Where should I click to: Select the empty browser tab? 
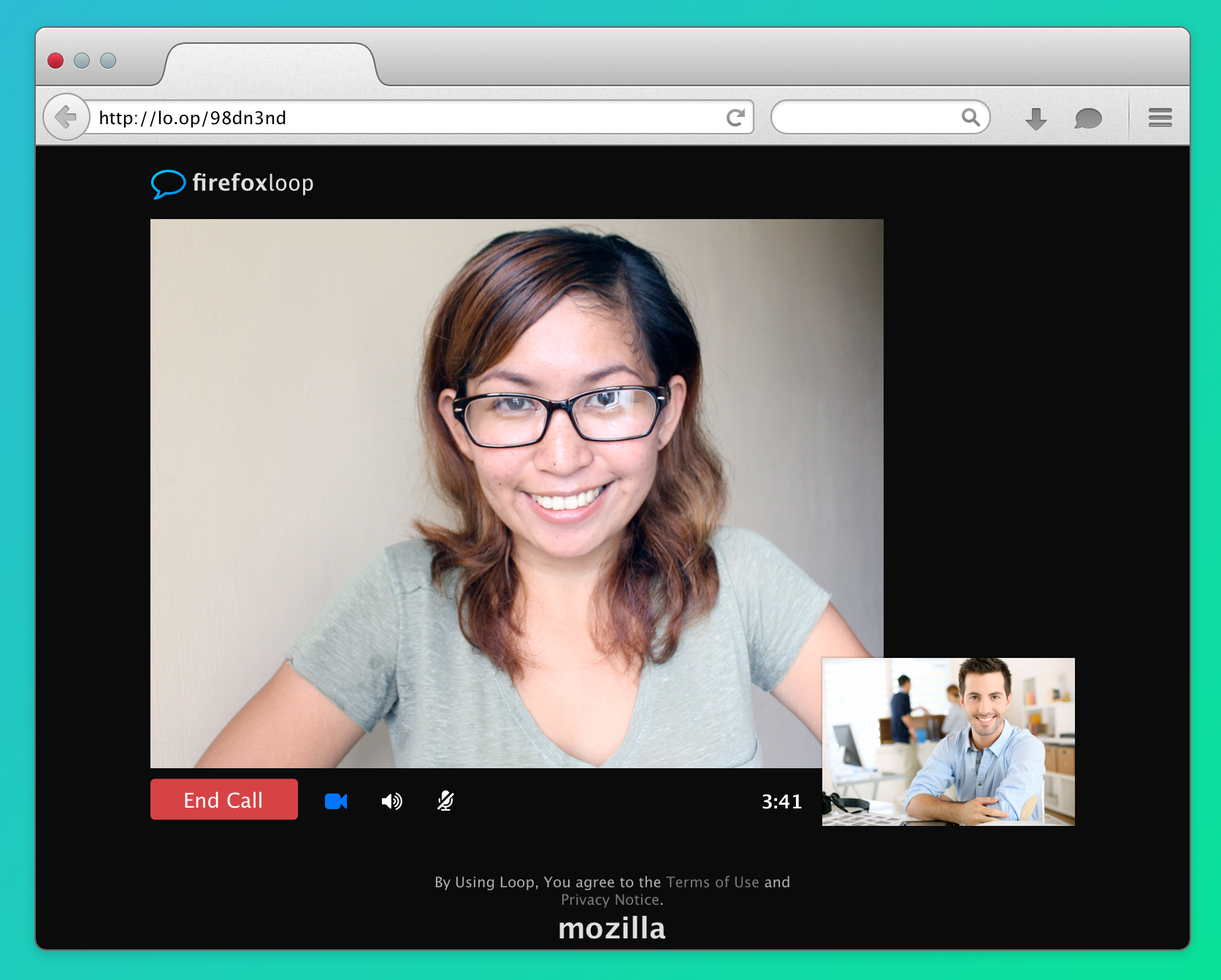click(270, 65)
